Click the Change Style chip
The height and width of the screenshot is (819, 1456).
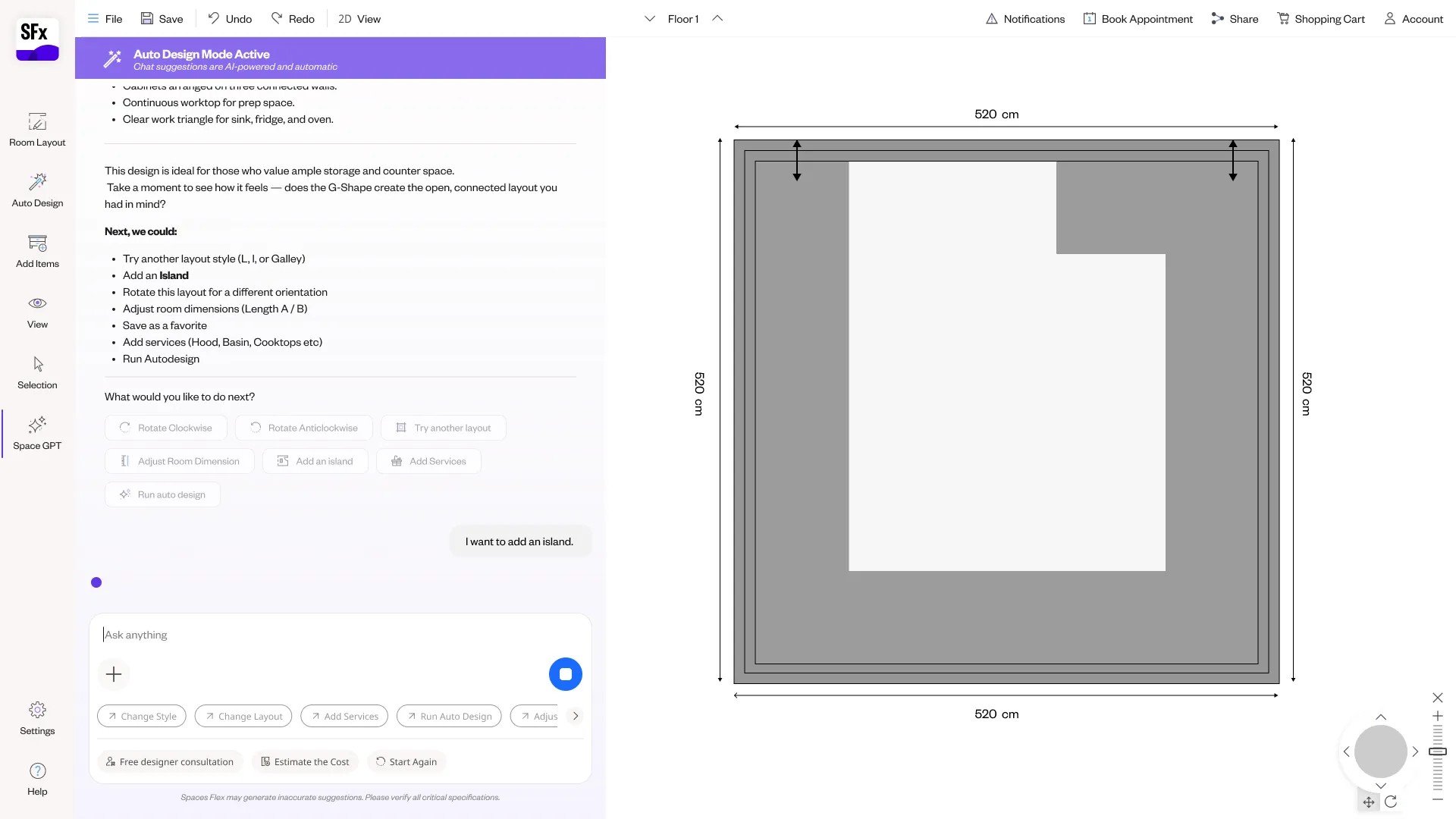point(142,716)
